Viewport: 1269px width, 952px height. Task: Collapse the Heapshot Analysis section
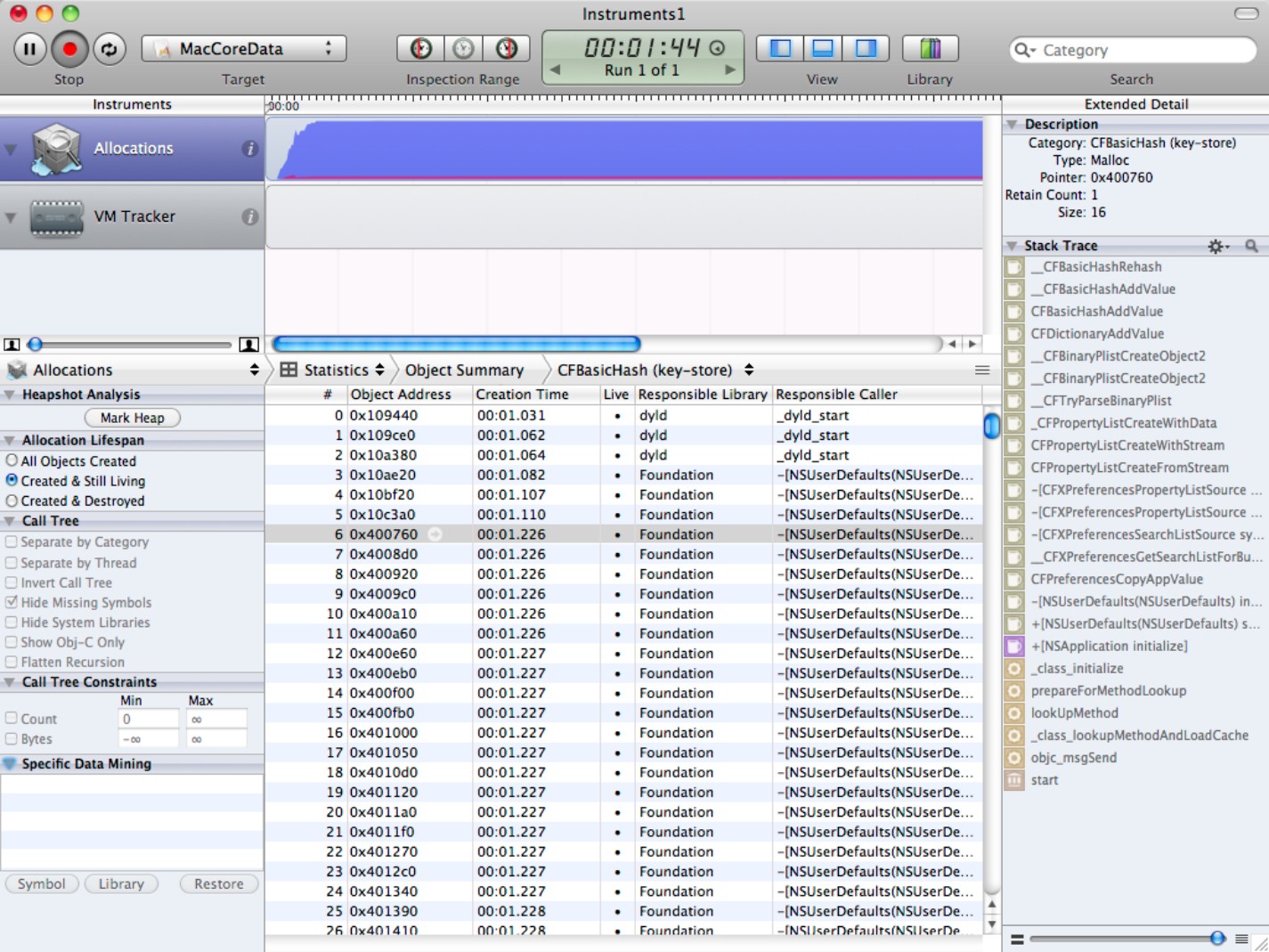point(10,395)
